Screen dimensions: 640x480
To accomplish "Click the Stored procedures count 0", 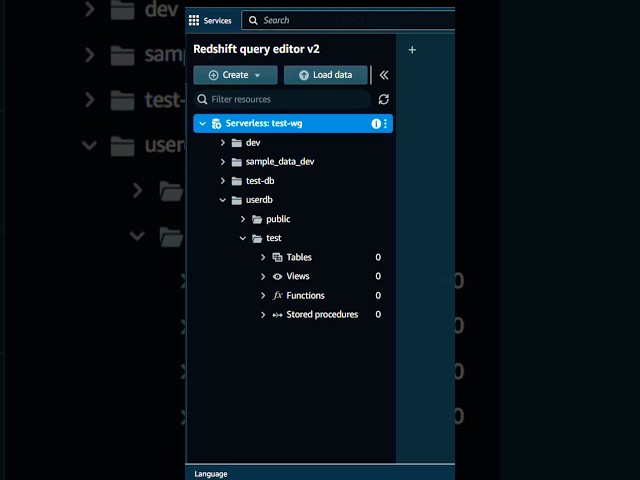I will click(378, 315).
